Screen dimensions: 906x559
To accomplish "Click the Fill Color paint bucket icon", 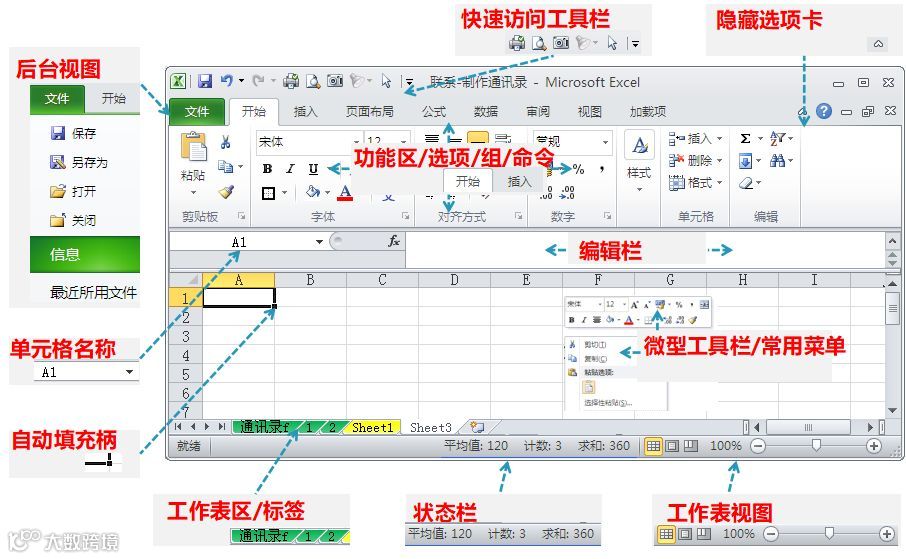I will coord(313,192).
